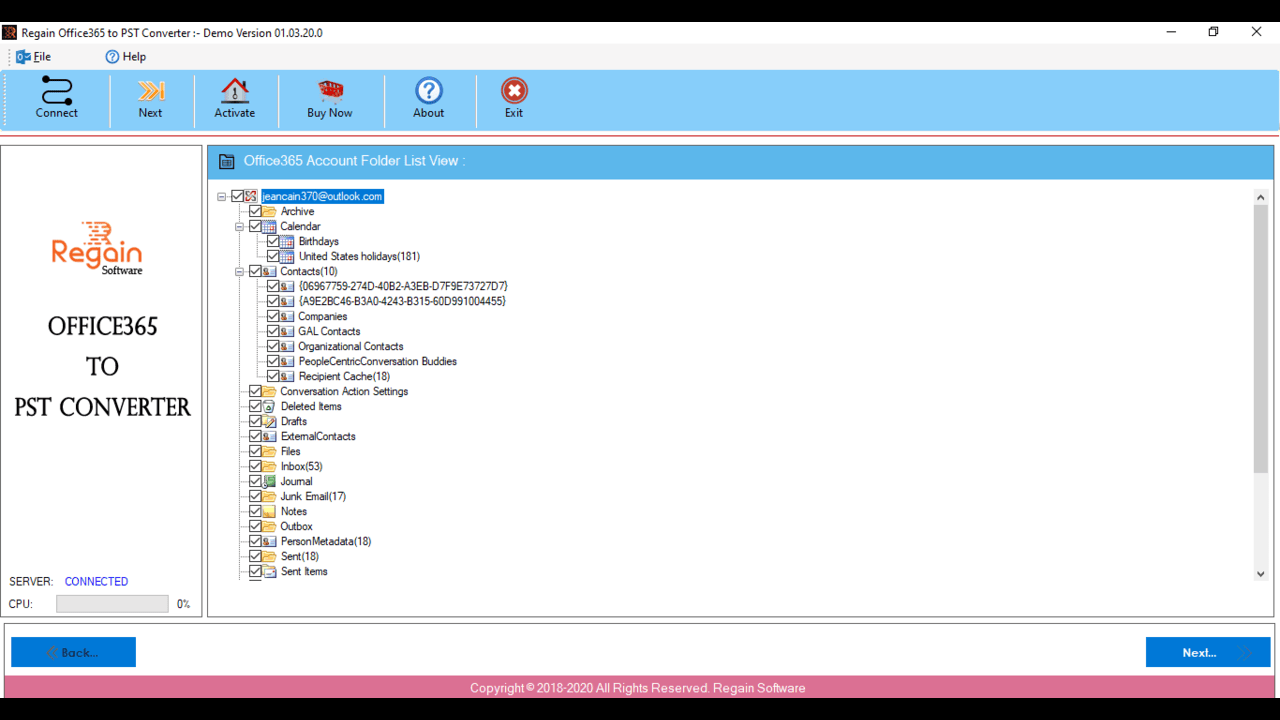Click the Birthdays calendar icon

pyautogui.click(x=287, y=241)
